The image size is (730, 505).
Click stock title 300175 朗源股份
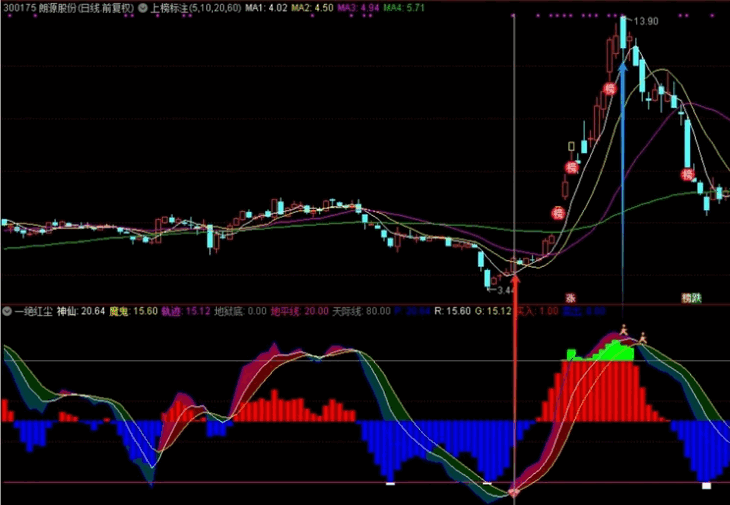(68, 8)
